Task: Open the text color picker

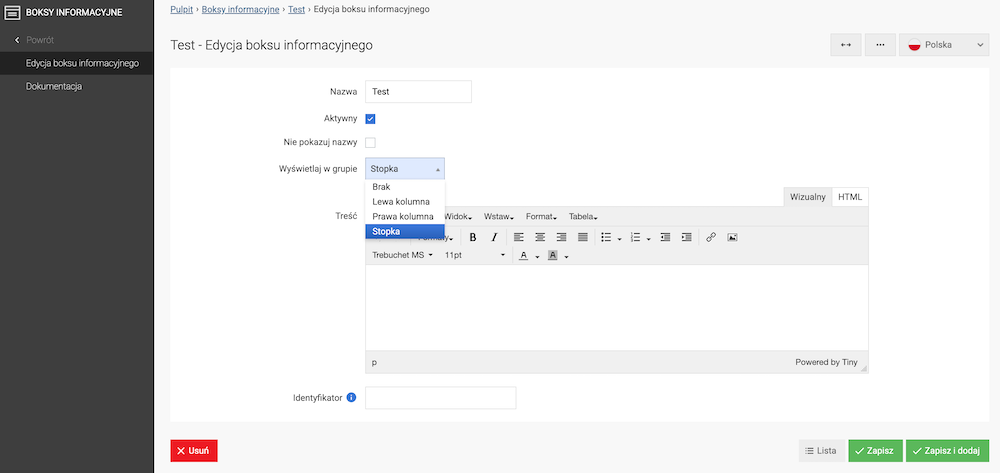Action: [523, 256]
